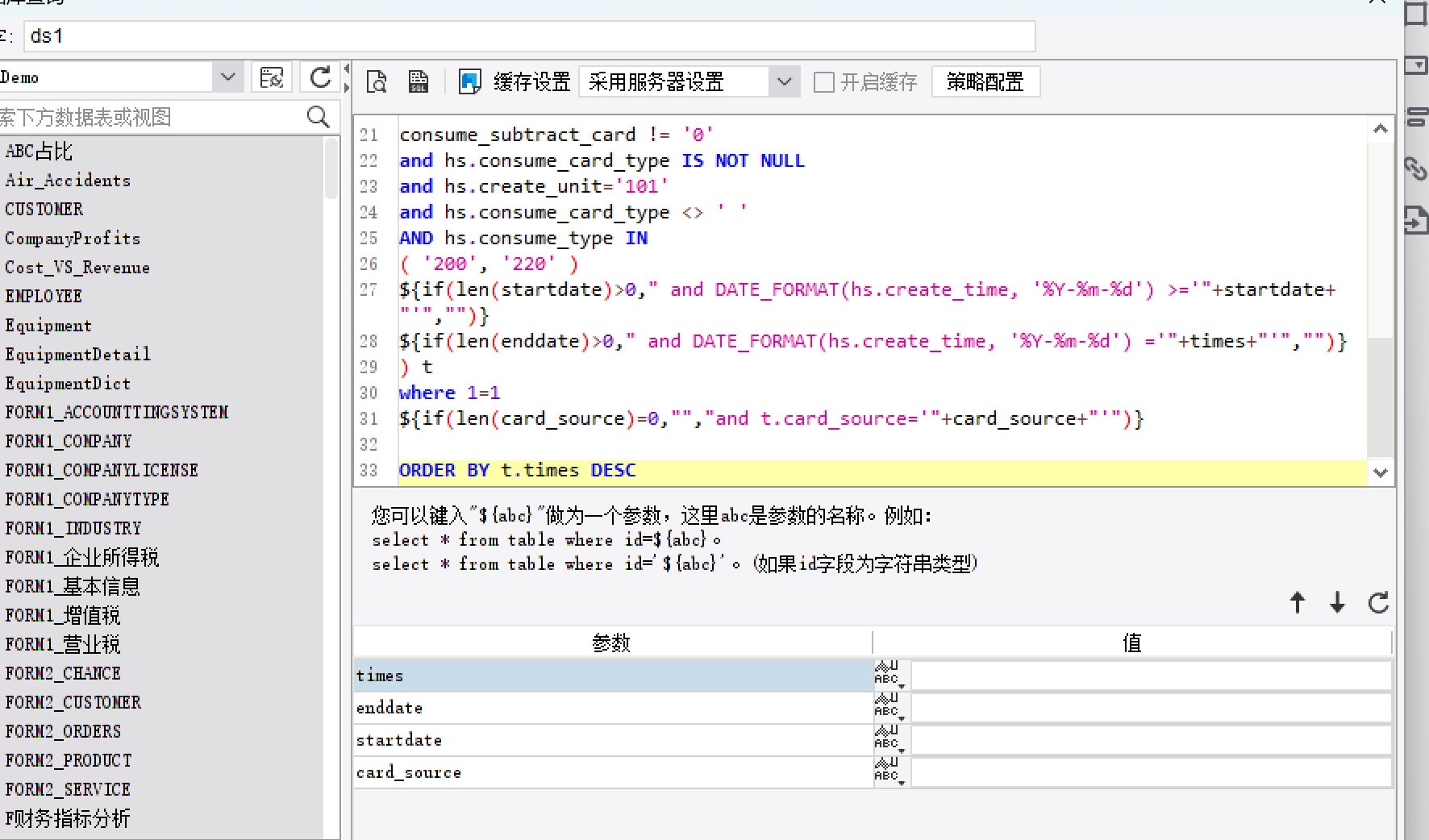Select the FORM1_ACCOUNTTINGSYSTEM table
This screenshot has height=840, width=1429.
point(117,412)
